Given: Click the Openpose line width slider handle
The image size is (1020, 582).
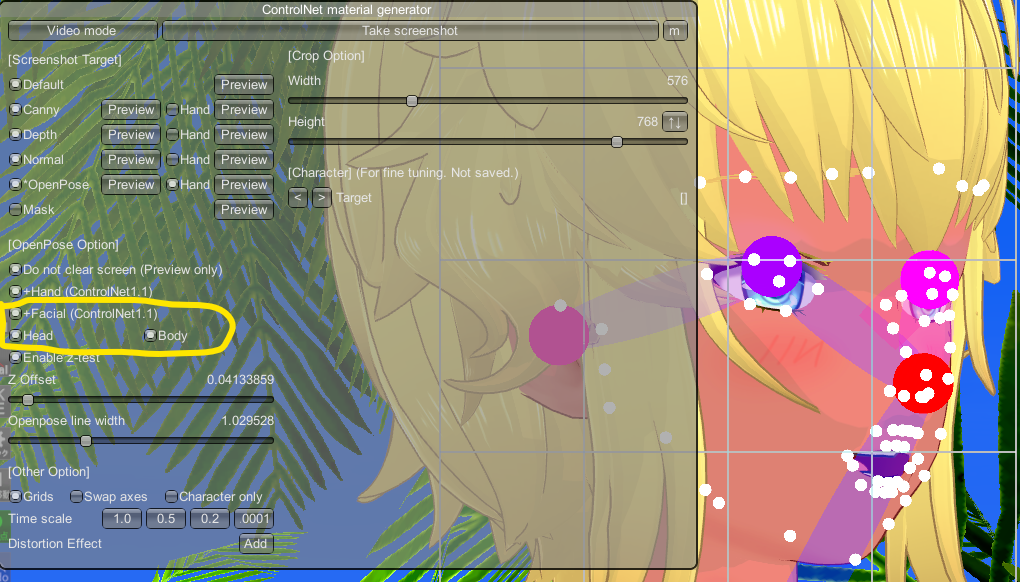Looking at the screenshot, I should click(x=86, y=441).
